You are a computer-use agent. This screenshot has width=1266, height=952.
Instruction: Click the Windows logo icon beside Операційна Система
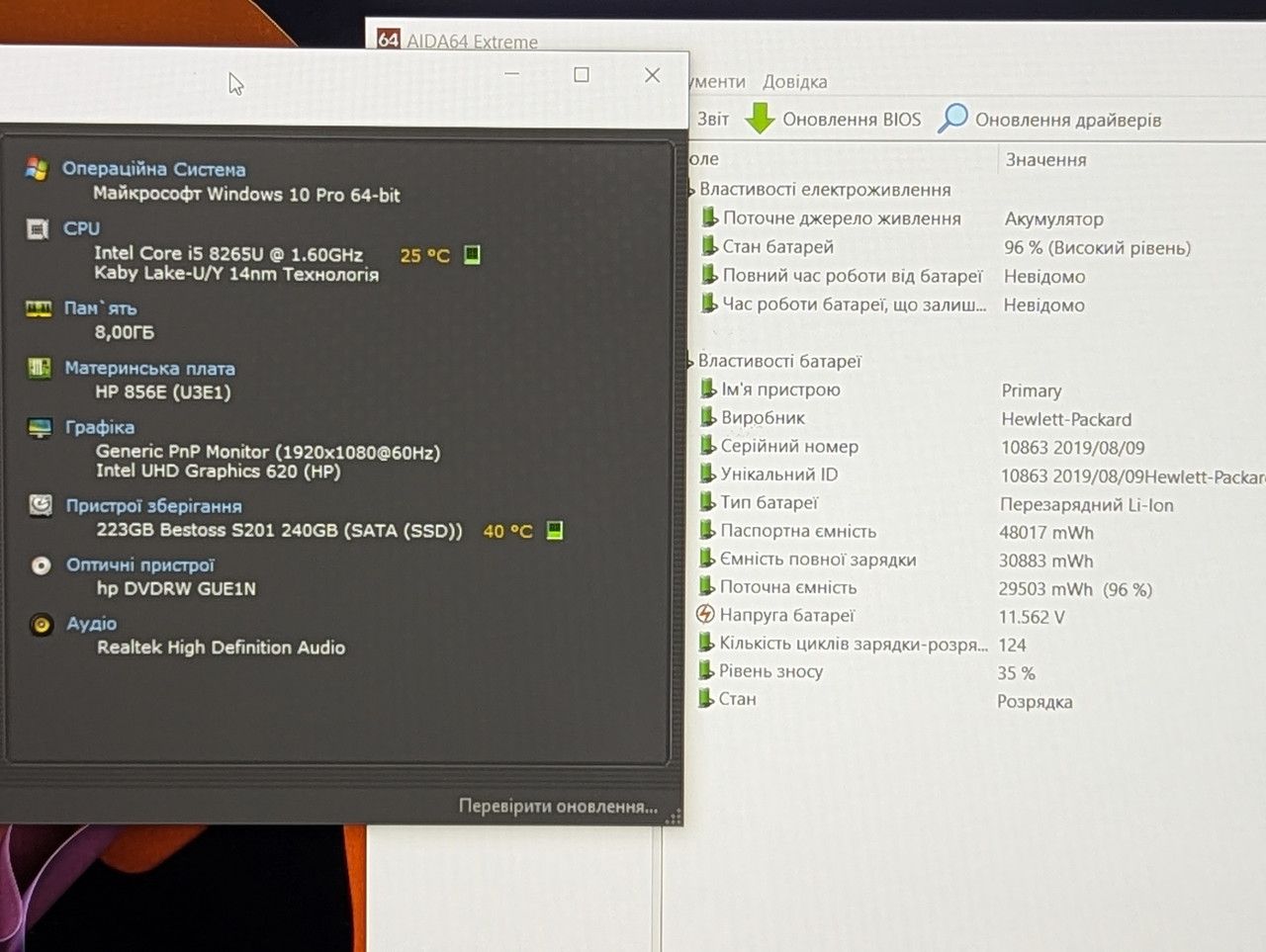pyautogui.click(x=37, y=168)
